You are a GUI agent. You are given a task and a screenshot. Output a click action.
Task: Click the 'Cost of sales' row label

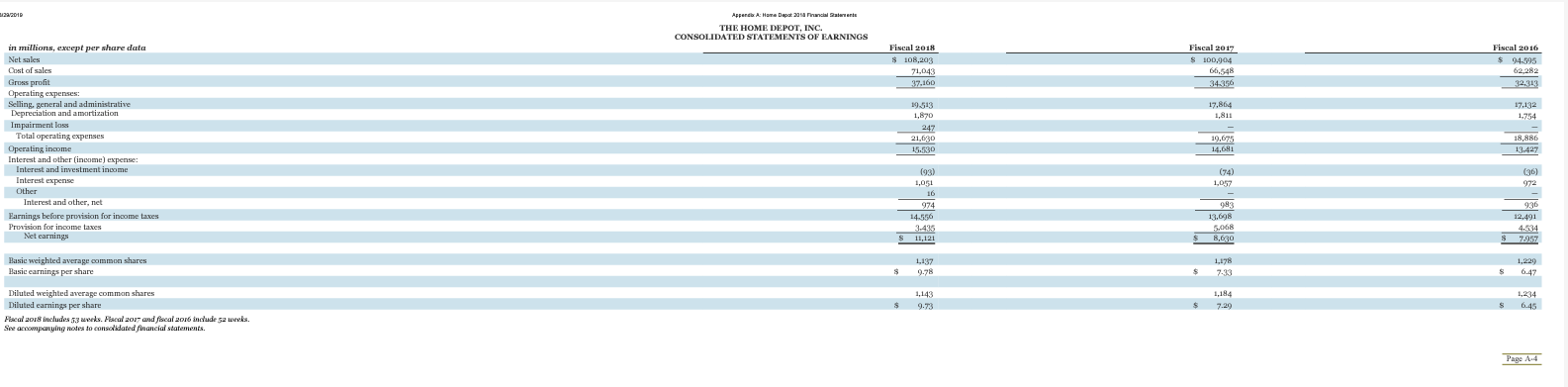(x=30, y=70)
